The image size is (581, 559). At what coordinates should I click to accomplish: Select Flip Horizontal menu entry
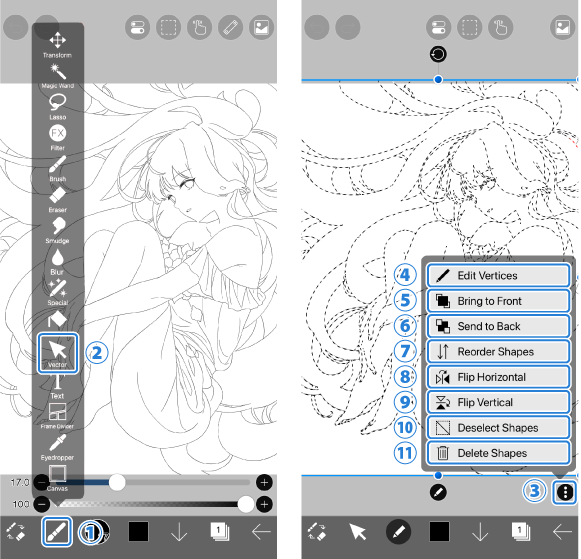tap(498, 377)
